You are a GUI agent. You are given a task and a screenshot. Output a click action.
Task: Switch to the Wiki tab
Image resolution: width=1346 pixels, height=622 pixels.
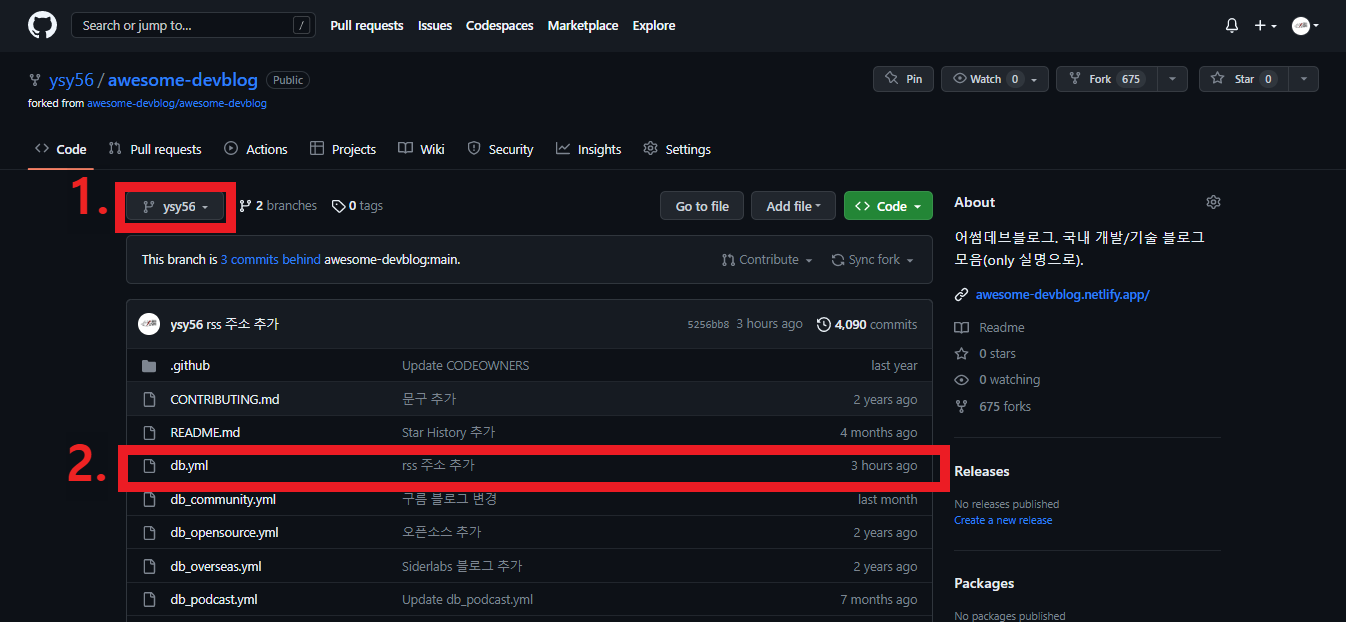tap(421, 149)
